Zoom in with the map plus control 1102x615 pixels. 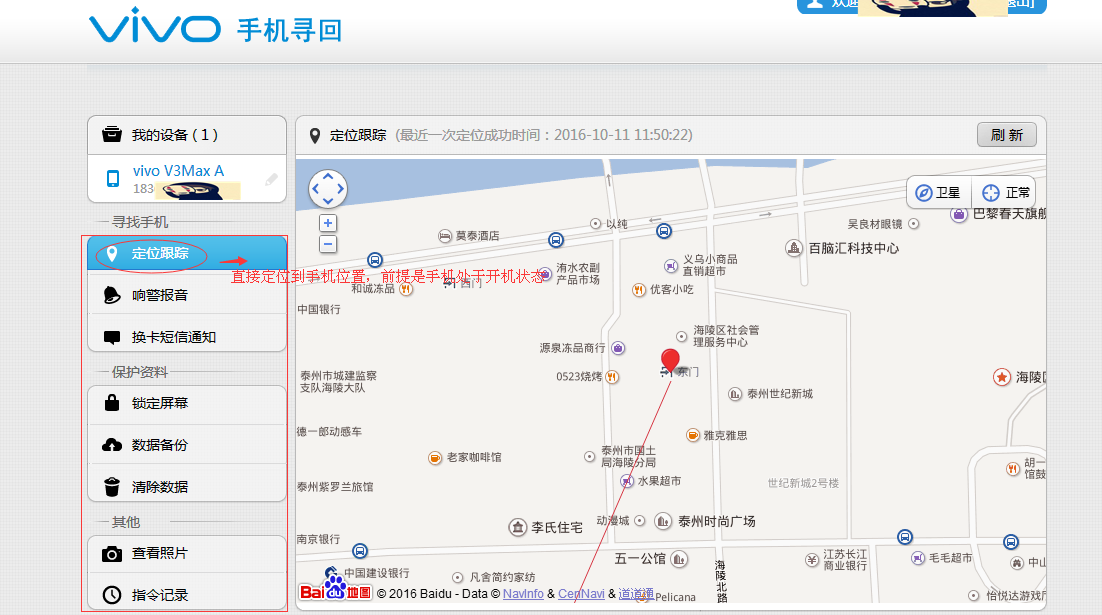pos(327,222)
